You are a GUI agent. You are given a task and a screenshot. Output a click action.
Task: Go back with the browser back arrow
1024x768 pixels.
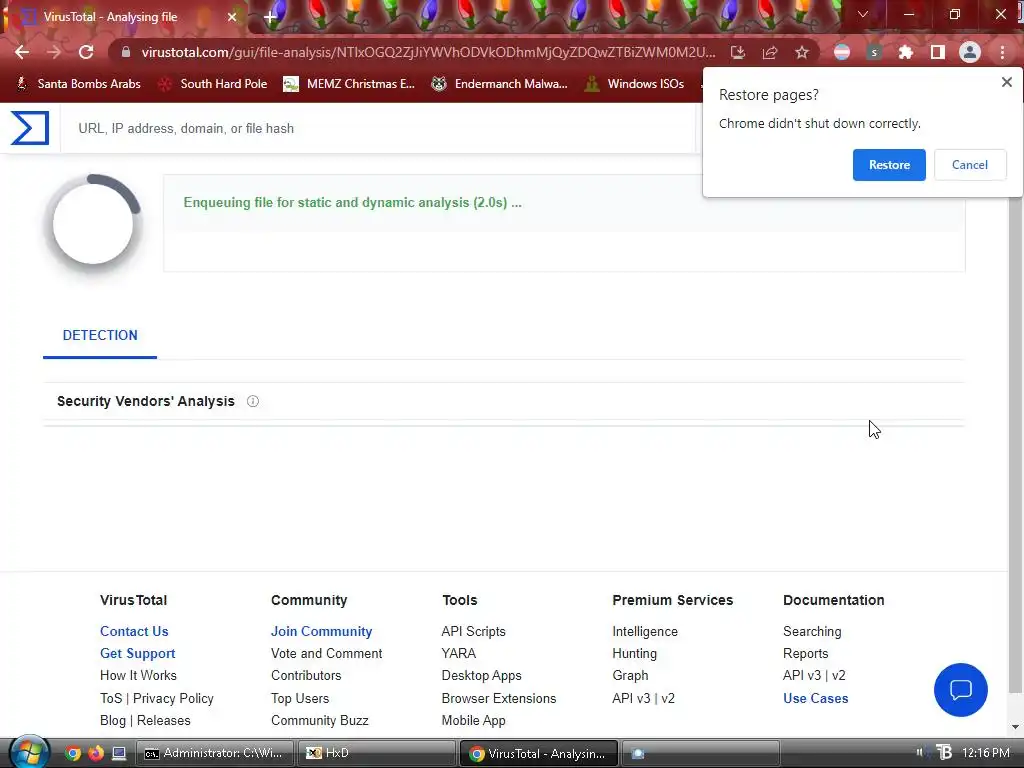22,52
